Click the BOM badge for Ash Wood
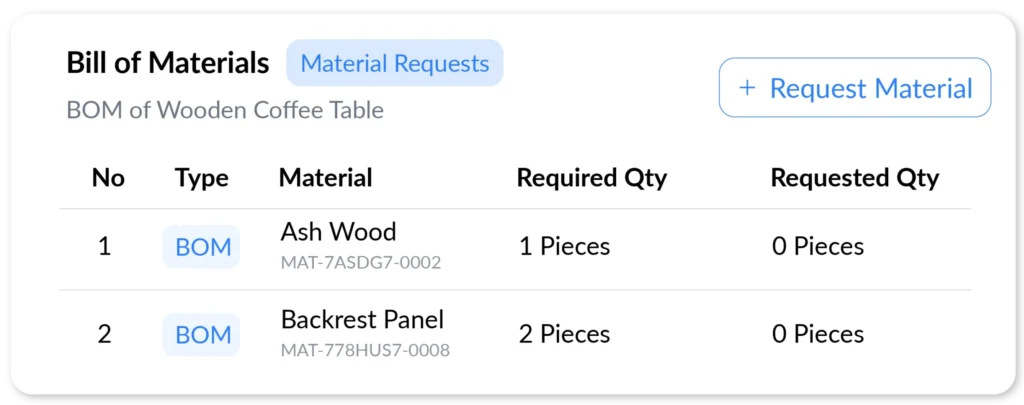Screen dimensions: 1024x405 [x=202, y=247]
